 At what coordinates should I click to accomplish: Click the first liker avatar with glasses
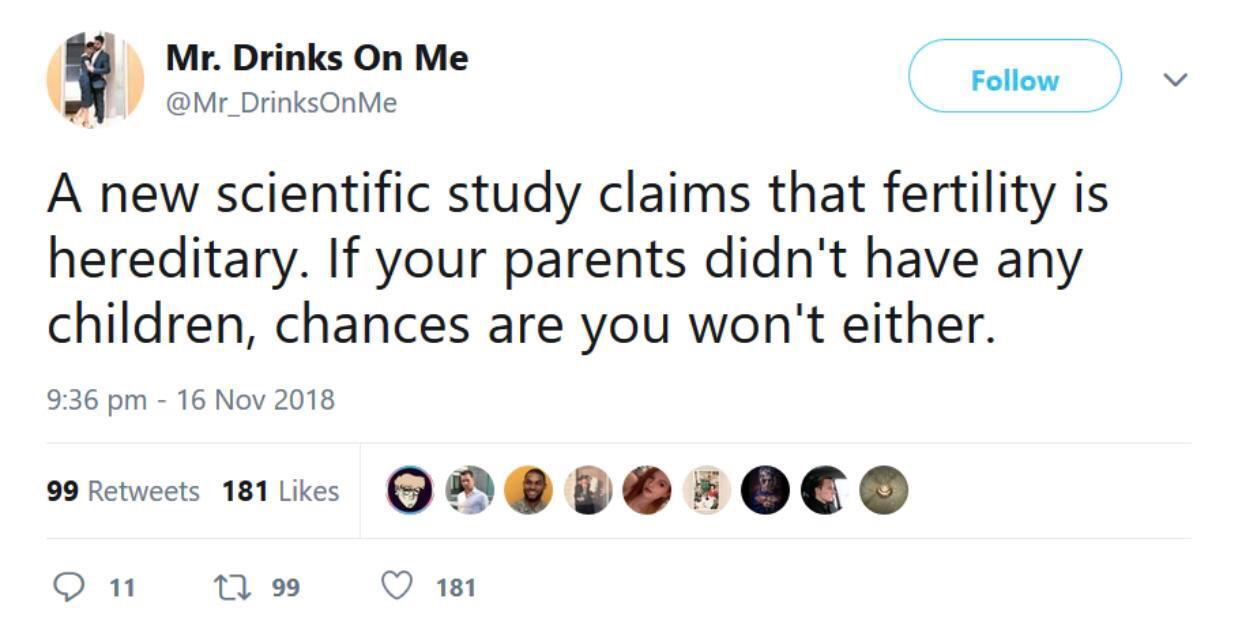pyautogui.click(x=410, y=490)
